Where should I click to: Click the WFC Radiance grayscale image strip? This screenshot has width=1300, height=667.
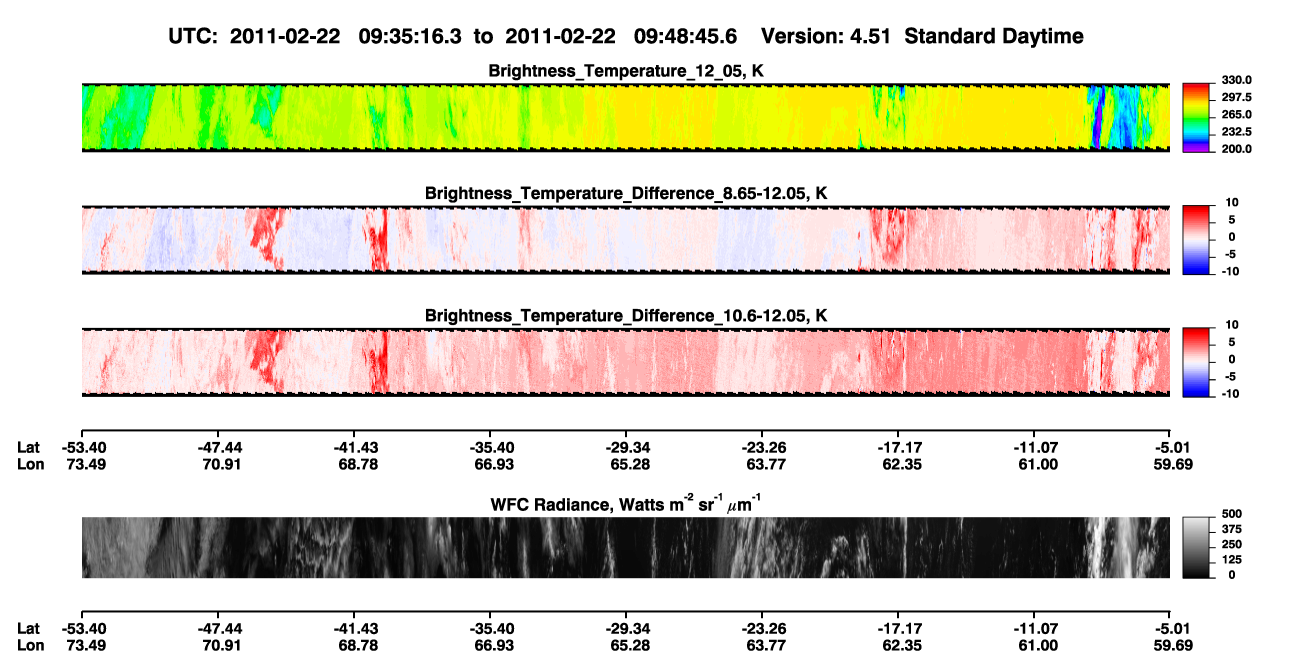(x=625, y=547)
